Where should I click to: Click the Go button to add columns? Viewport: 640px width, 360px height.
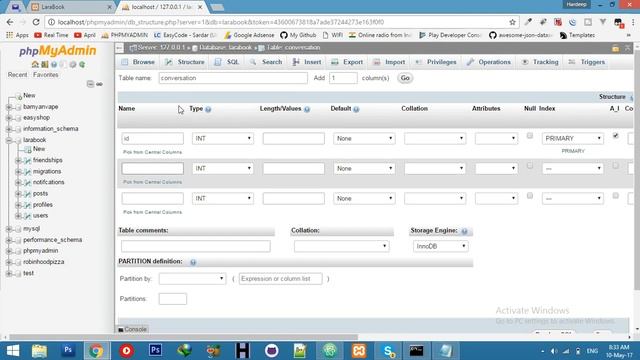coord(405,78)
